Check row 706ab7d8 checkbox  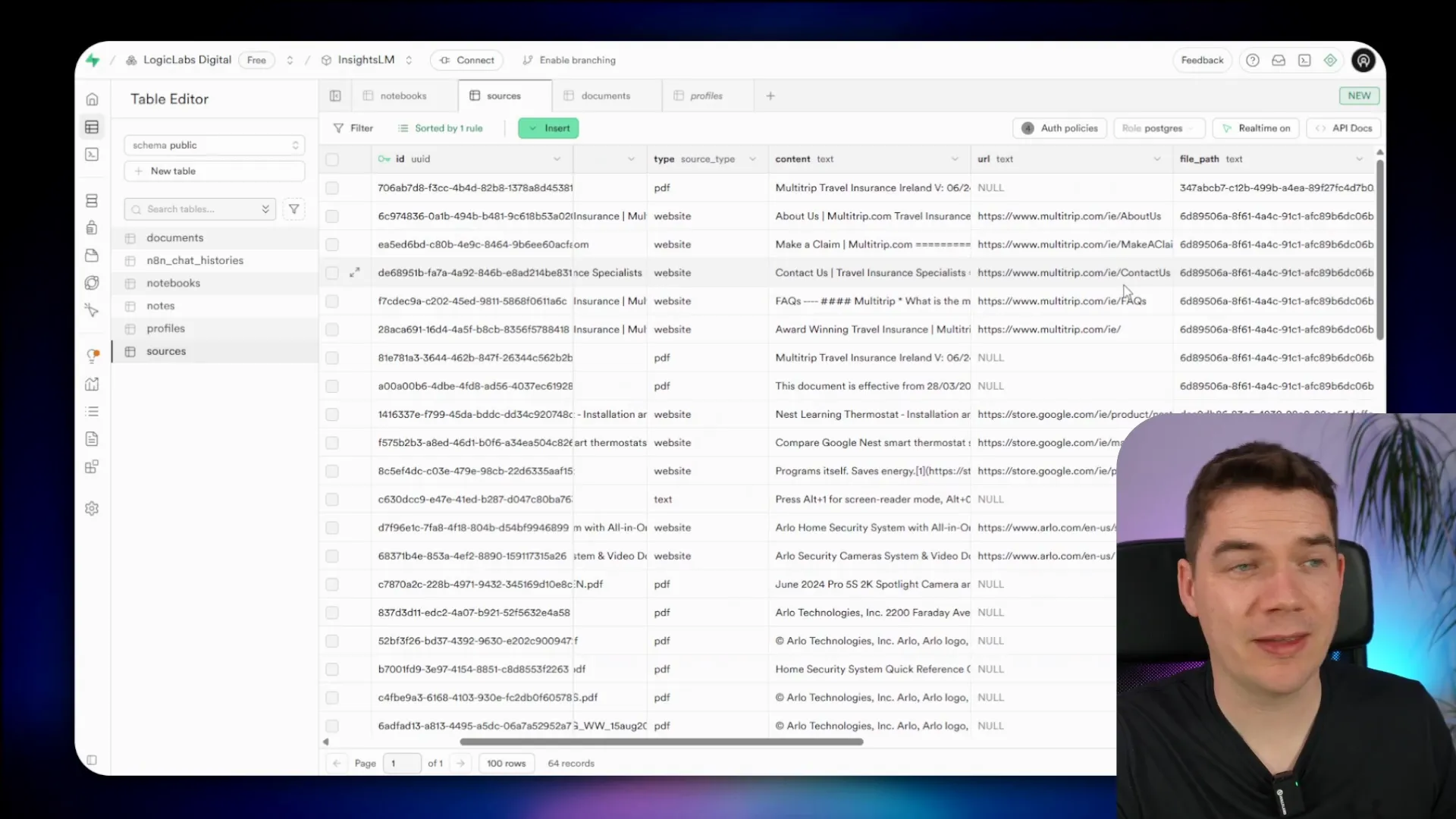(x=332, y=187)
